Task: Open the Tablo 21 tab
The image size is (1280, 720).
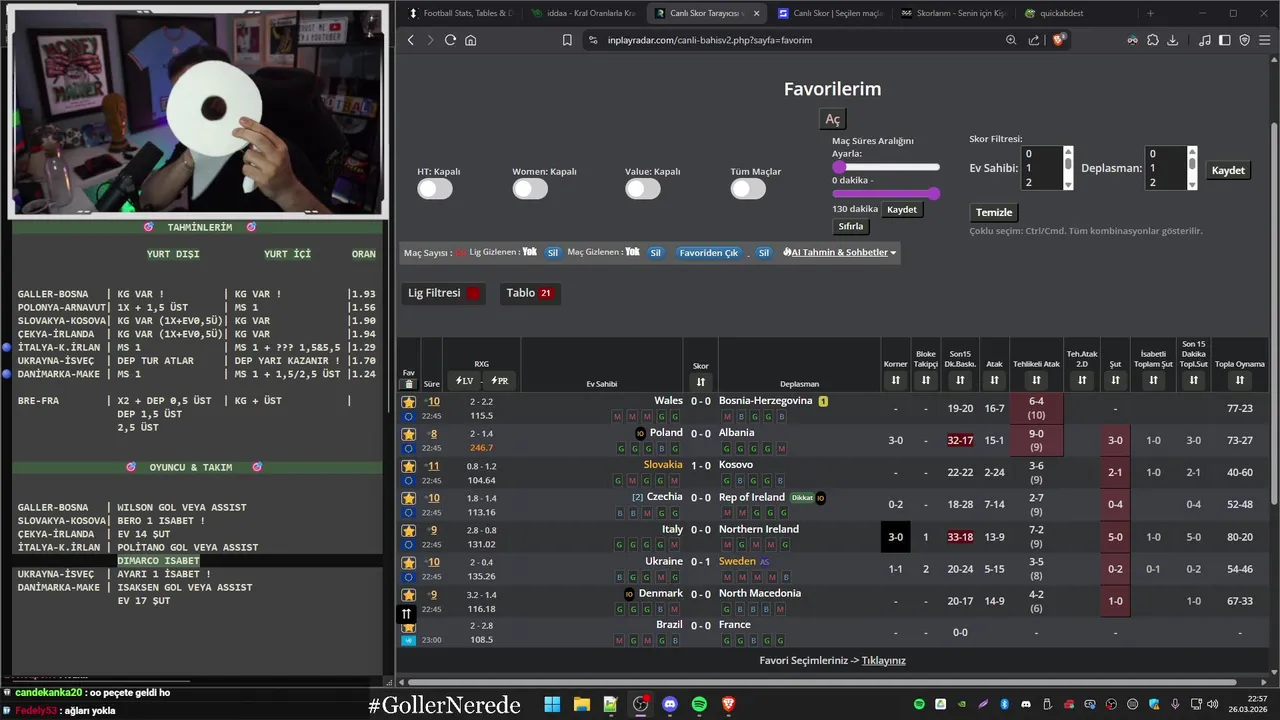Action: pyautogui.click(x=529, y=293)
